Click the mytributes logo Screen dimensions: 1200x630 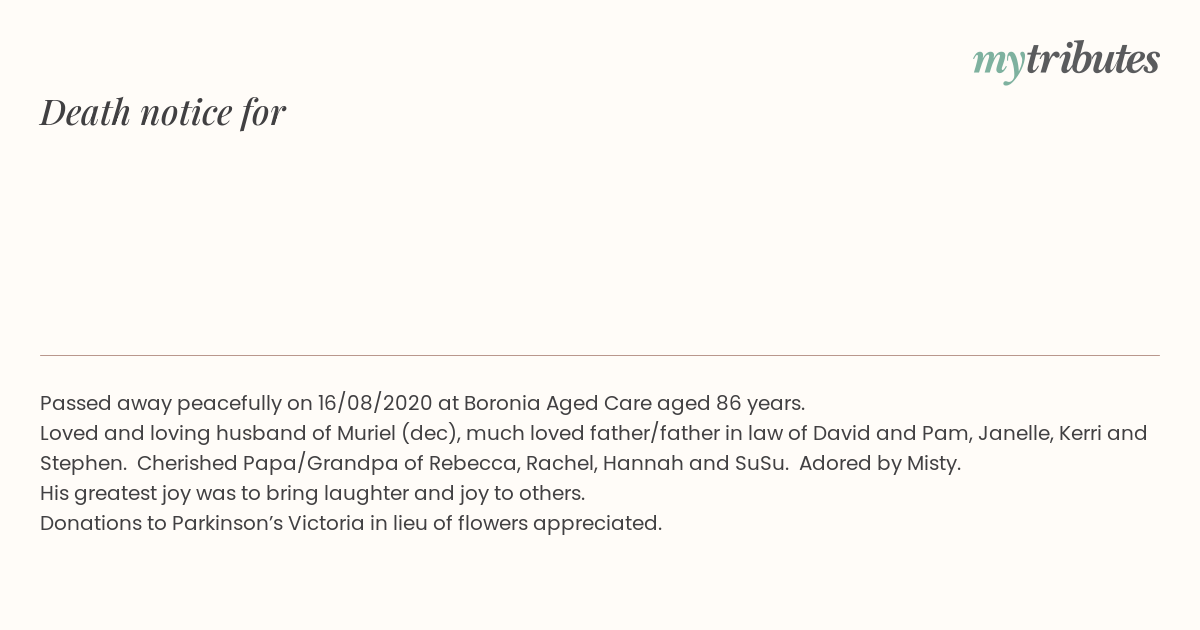[x=1066, y=60]
